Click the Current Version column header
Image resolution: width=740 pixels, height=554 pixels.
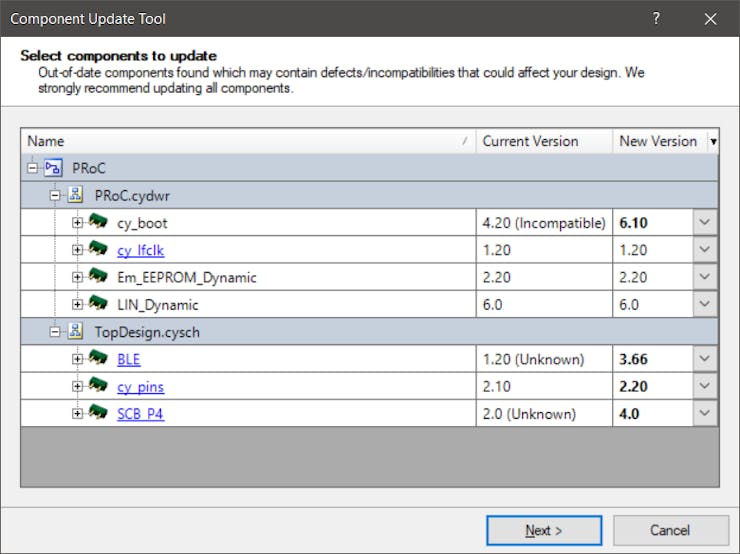click(x=543, y=141)
